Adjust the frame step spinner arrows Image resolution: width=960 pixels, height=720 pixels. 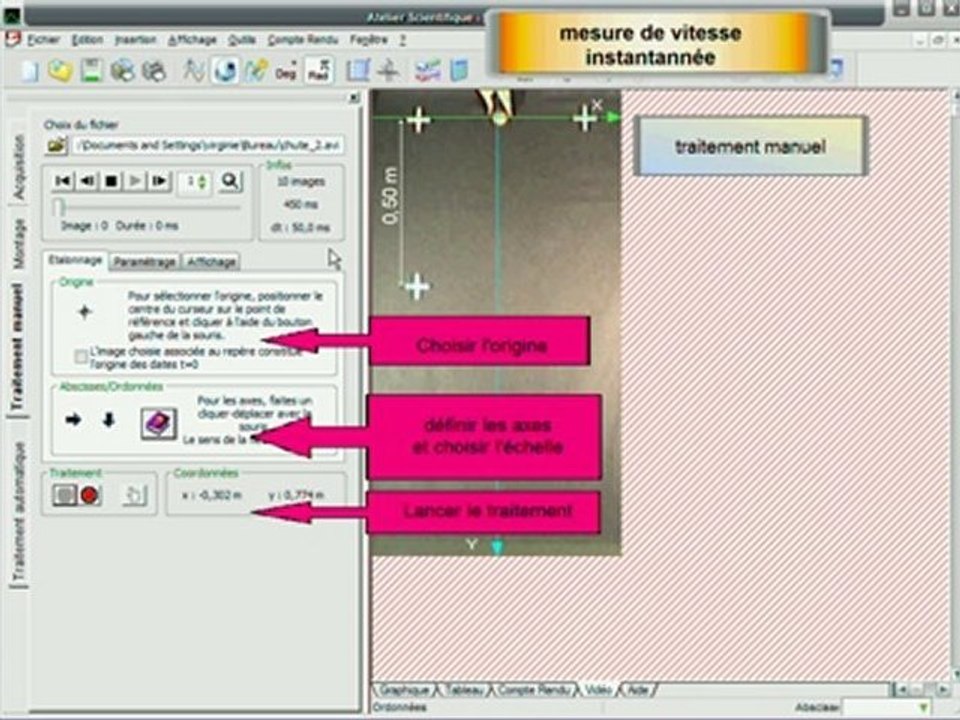[203, 182]
